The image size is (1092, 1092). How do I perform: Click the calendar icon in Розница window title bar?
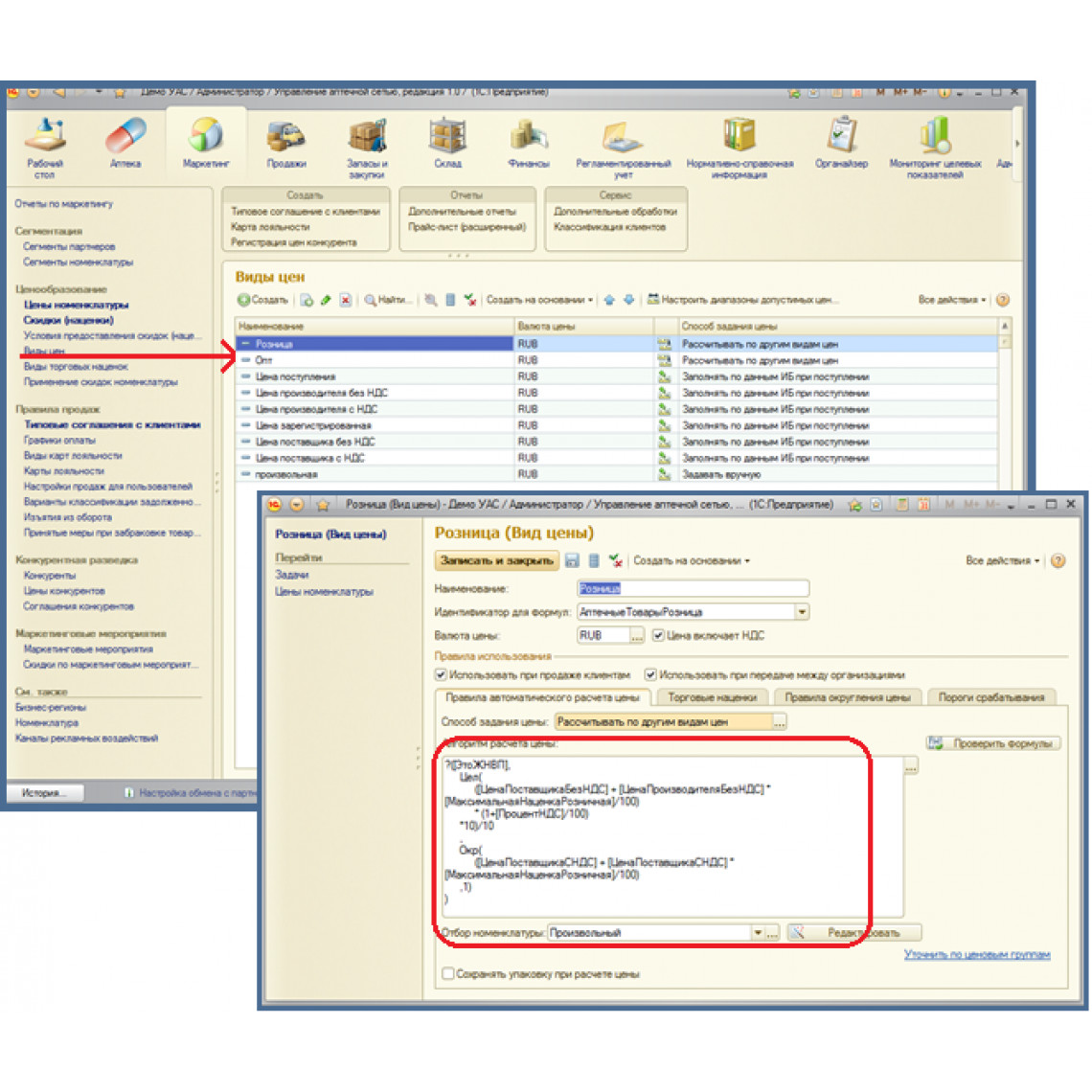[x=923, y=505]
